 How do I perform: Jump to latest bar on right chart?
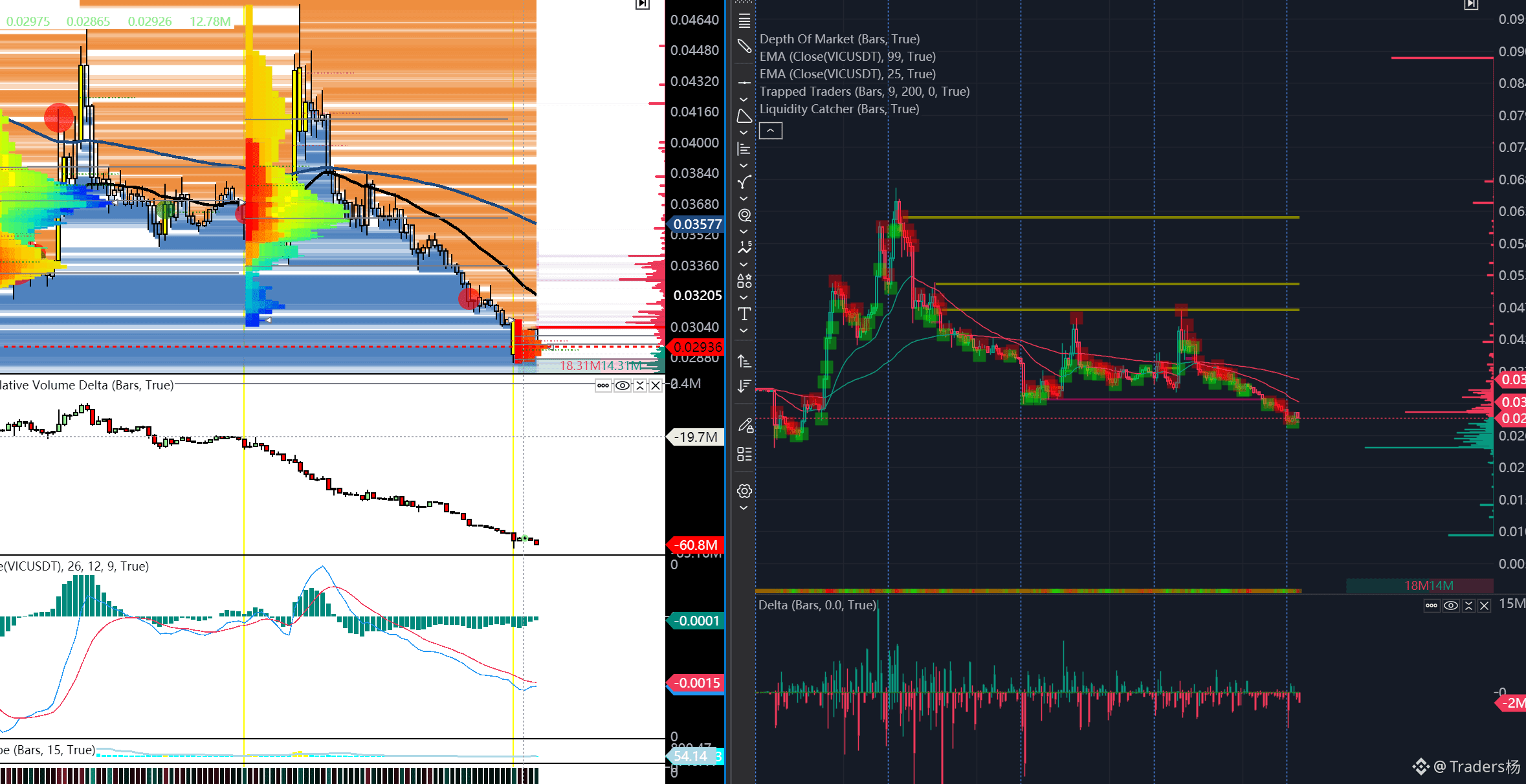click(1471, 5)
